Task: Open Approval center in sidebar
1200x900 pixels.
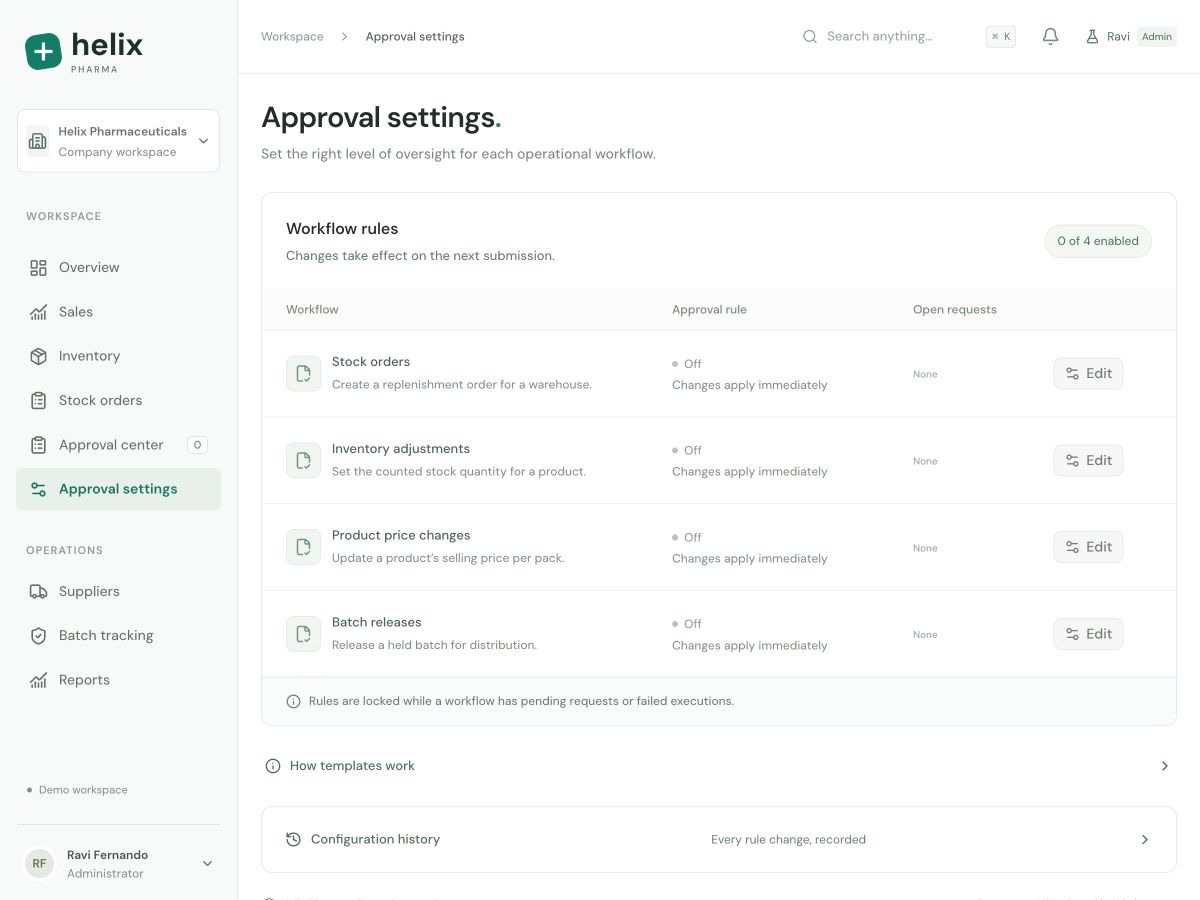Action: 118,445
